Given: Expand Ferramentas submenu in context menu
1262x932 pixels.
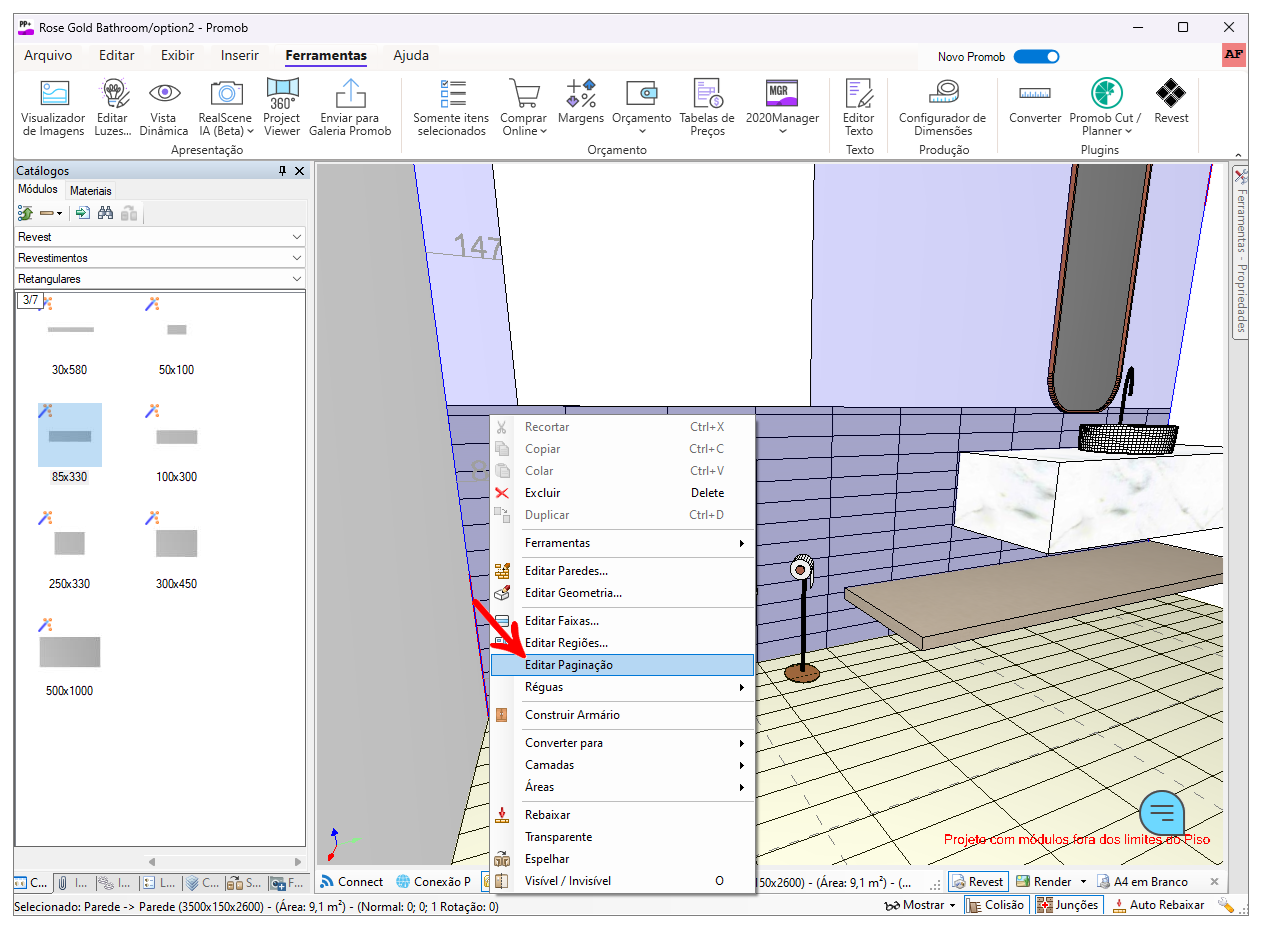Looking at the screenshot, I should pos(621,543).
